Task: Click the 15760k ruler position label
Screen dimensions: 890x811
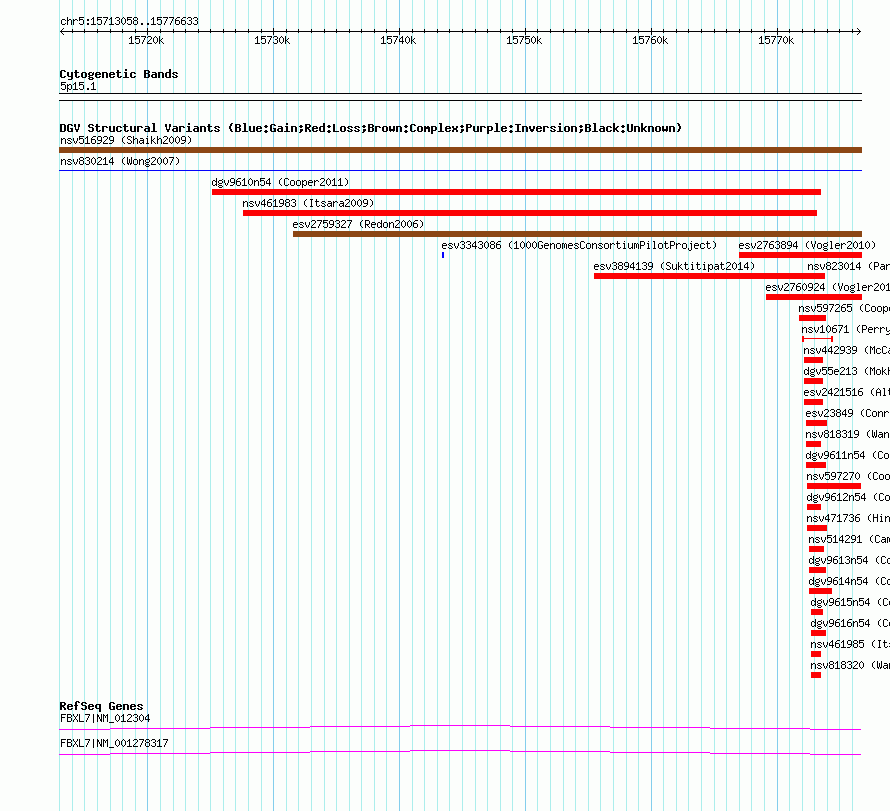Action: tap(650, 40)
